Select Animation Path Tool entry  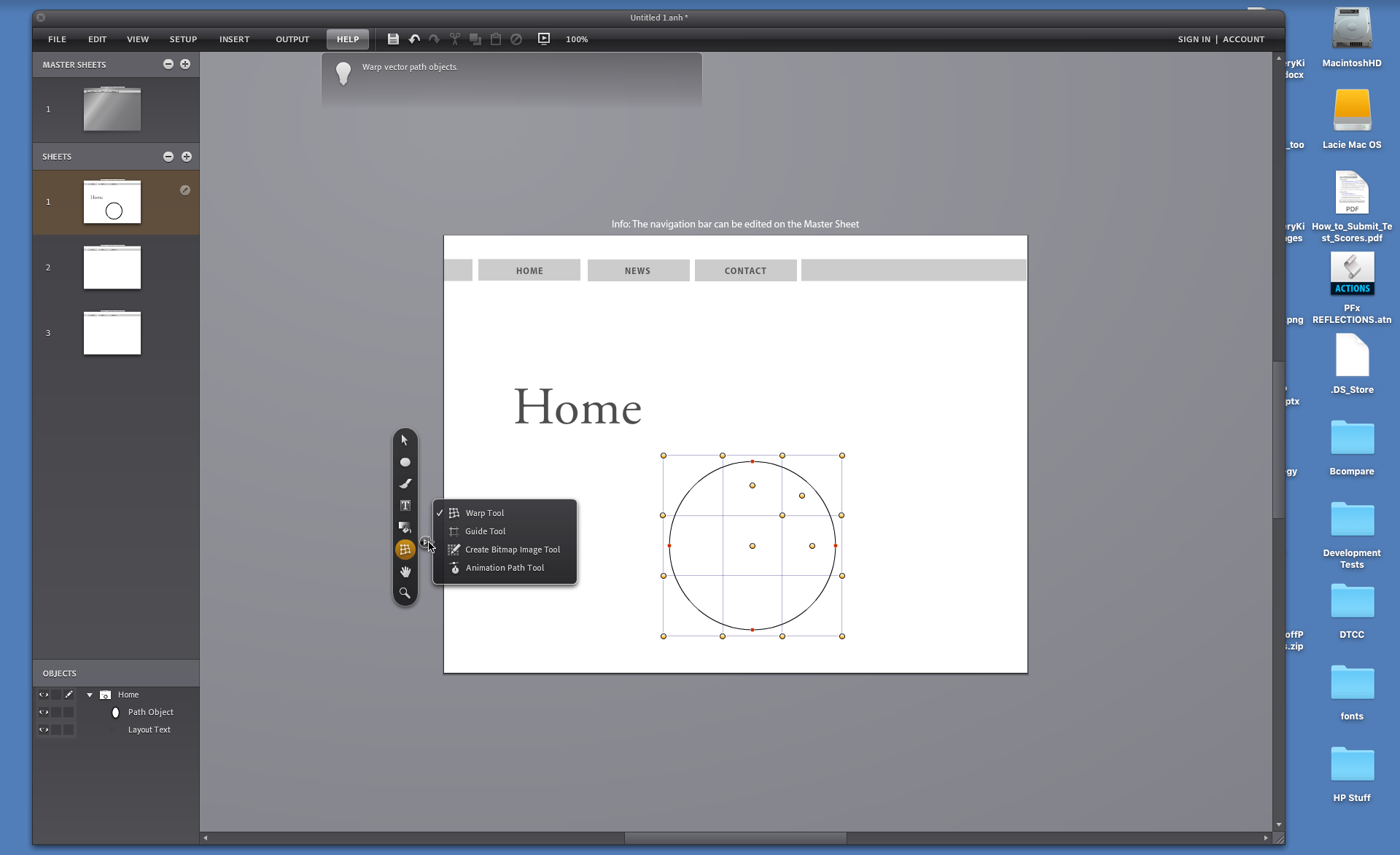coord(505,568)
